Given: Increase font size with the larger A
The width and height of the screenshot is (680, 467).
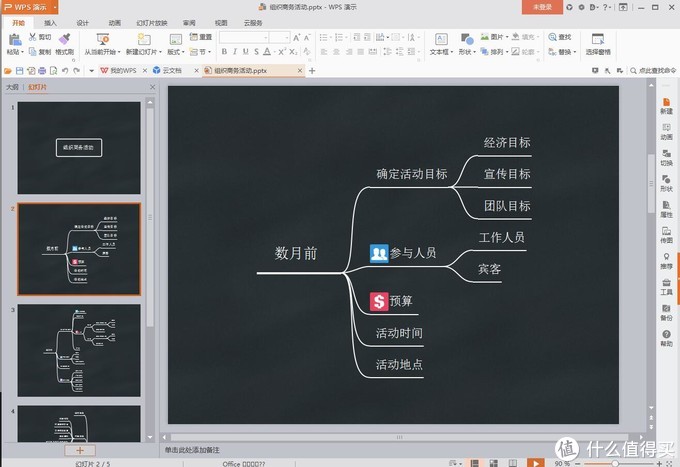Looking at the screenshot, I should [x=297, y=38].
